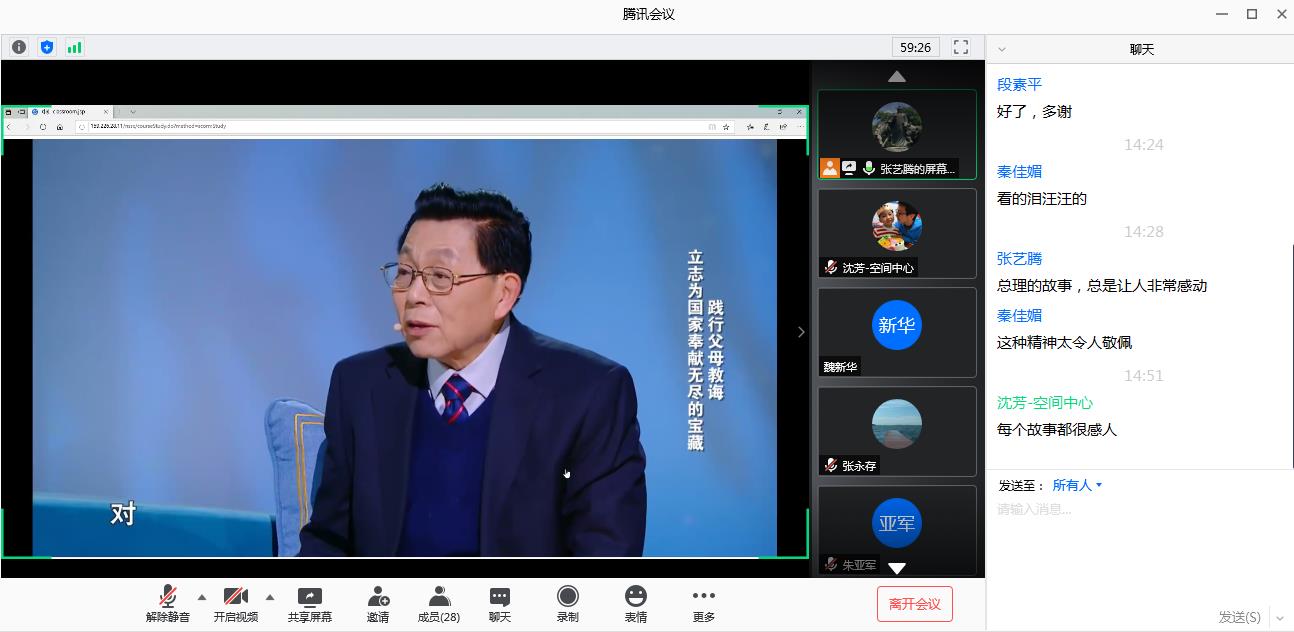Unmute microphone via 解除静音
The height and width of the screenshot is (632, 1294).
click(168, 604)
